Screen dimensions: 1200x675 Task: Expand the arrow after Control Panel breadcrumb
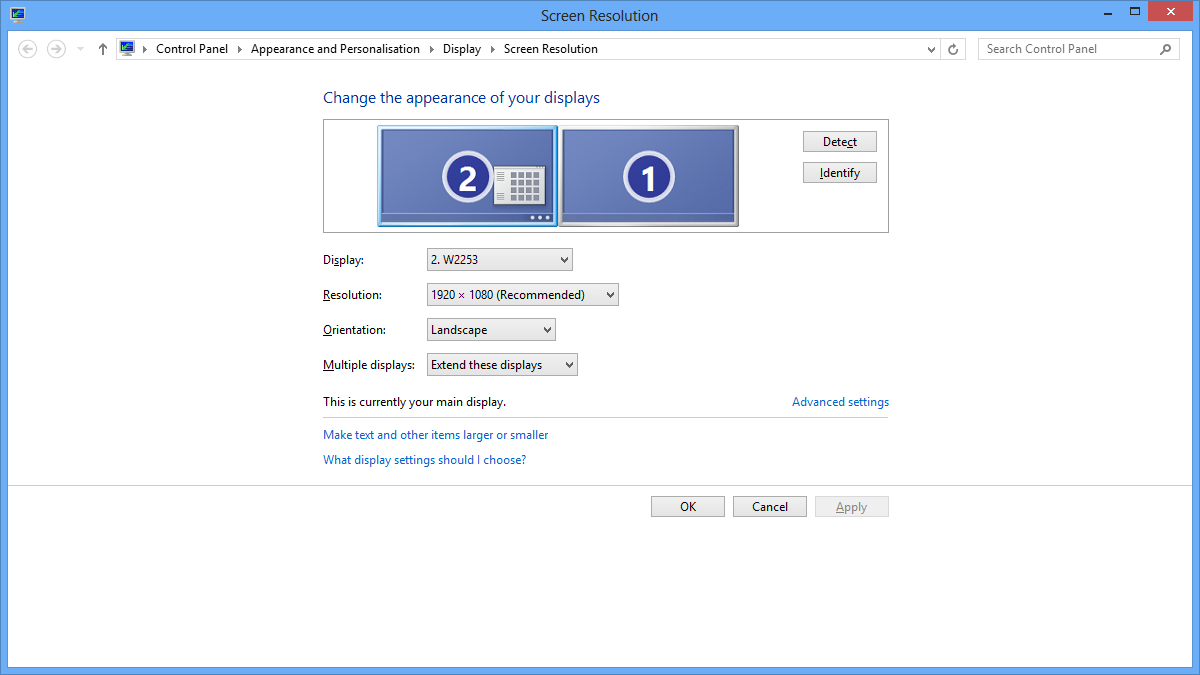click(x=240, y=49)
